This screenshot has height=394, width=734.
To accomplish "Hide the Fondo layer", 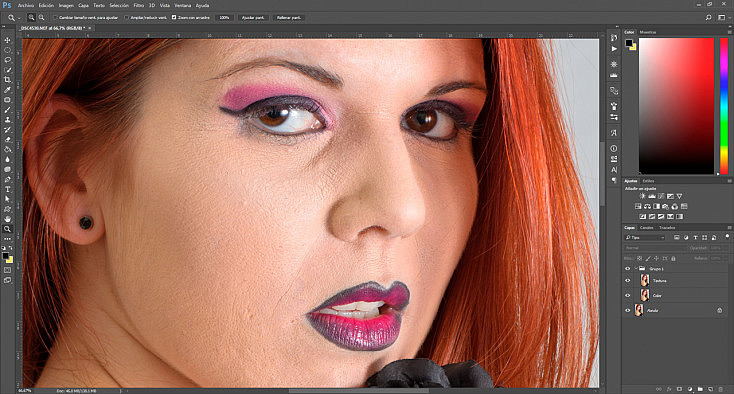I will [628, 310].
